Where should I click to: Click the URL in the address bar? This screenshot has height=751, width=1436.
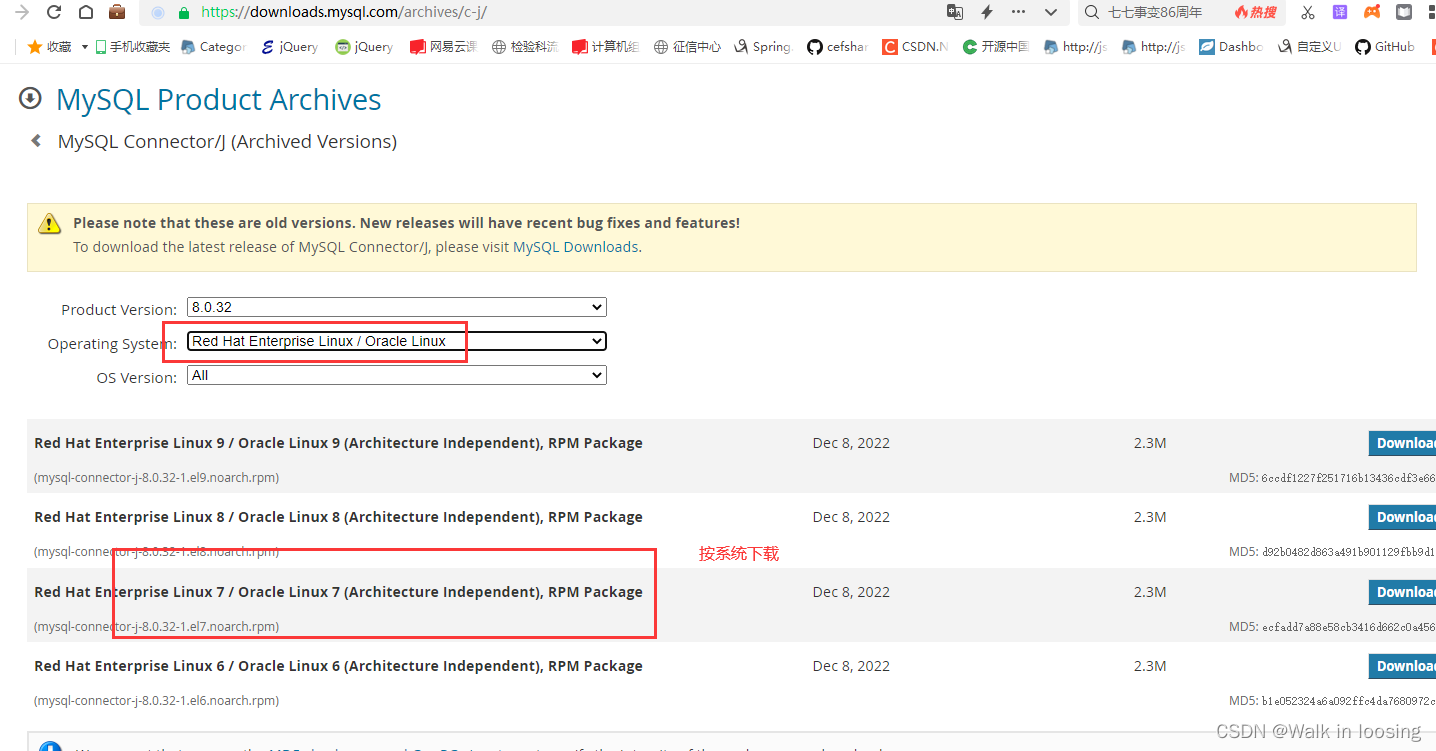click(x=344, y=13)
